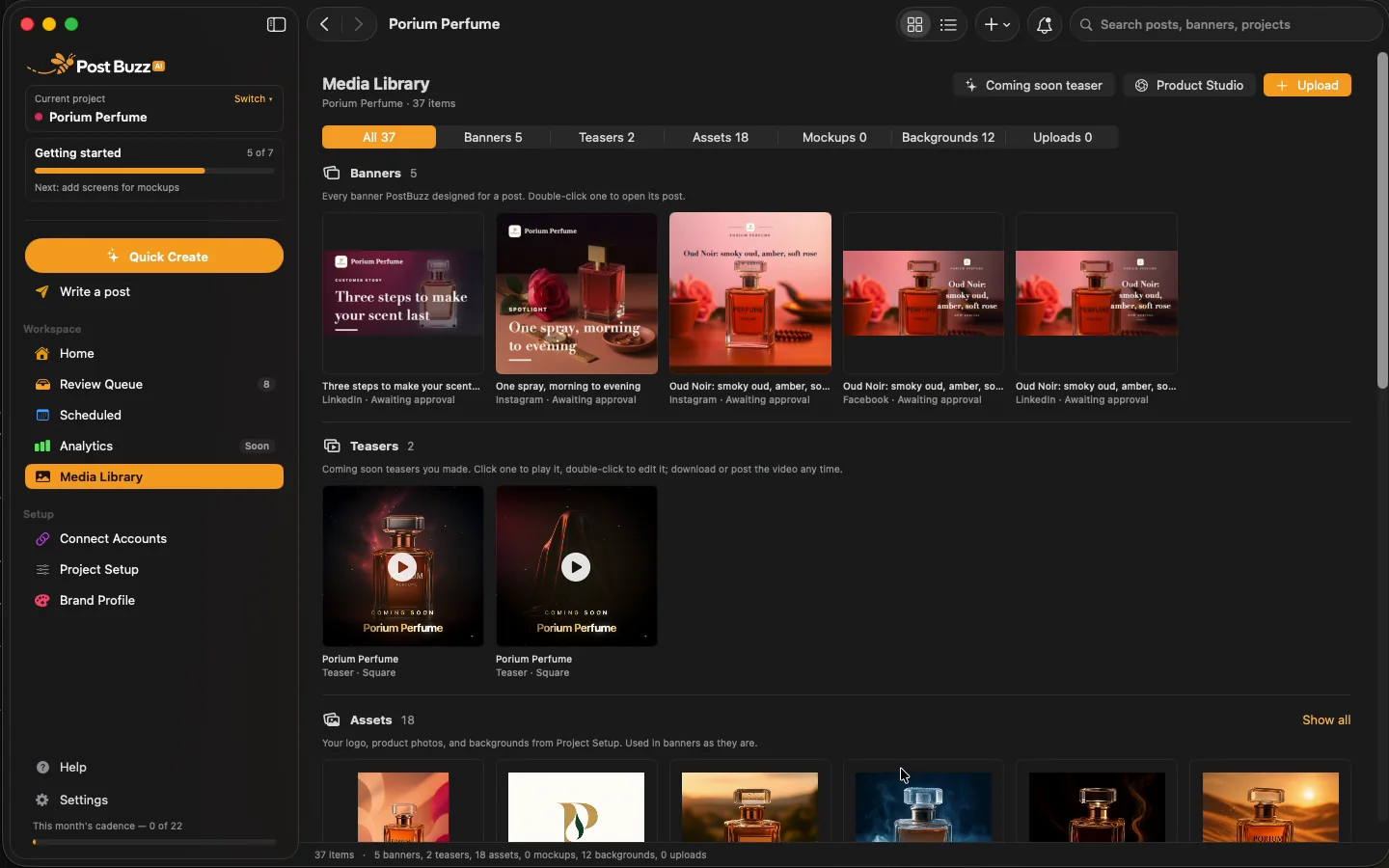Select the Facebook Oud Noir banner thumbnail
This screenshot has height=868, width=1389.
click(924, 293)
